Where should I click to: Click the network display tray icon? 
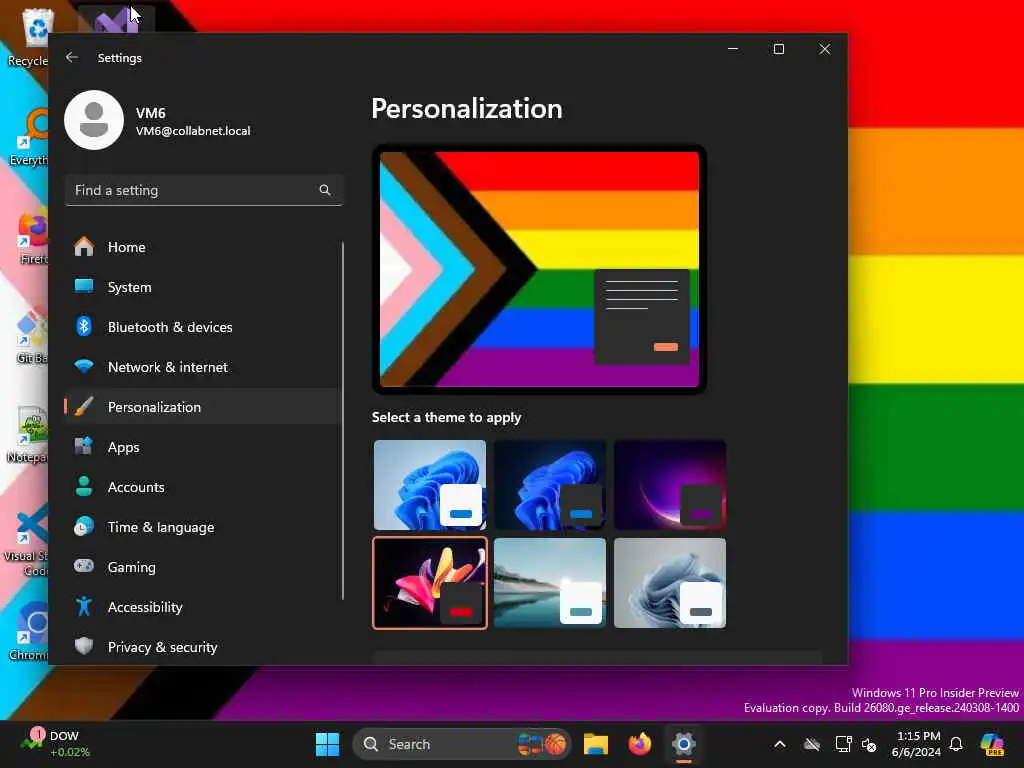(x=843, y=744)
